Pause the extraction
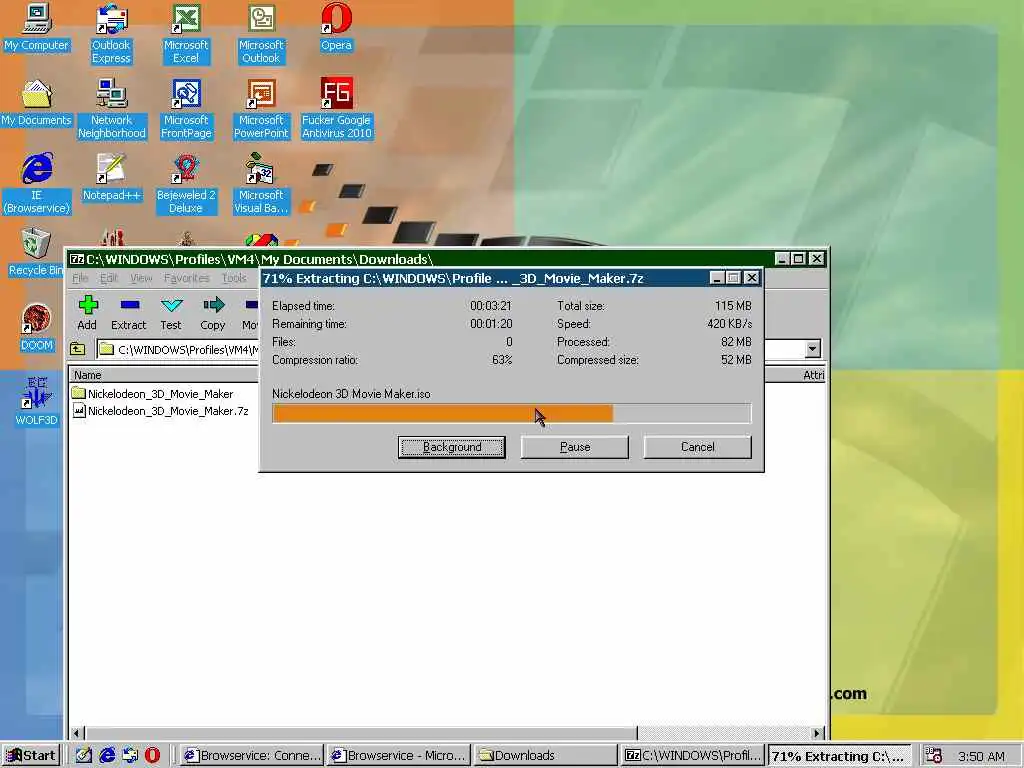The height and width of the screenshot is (768, 1024). click(575, 447)
